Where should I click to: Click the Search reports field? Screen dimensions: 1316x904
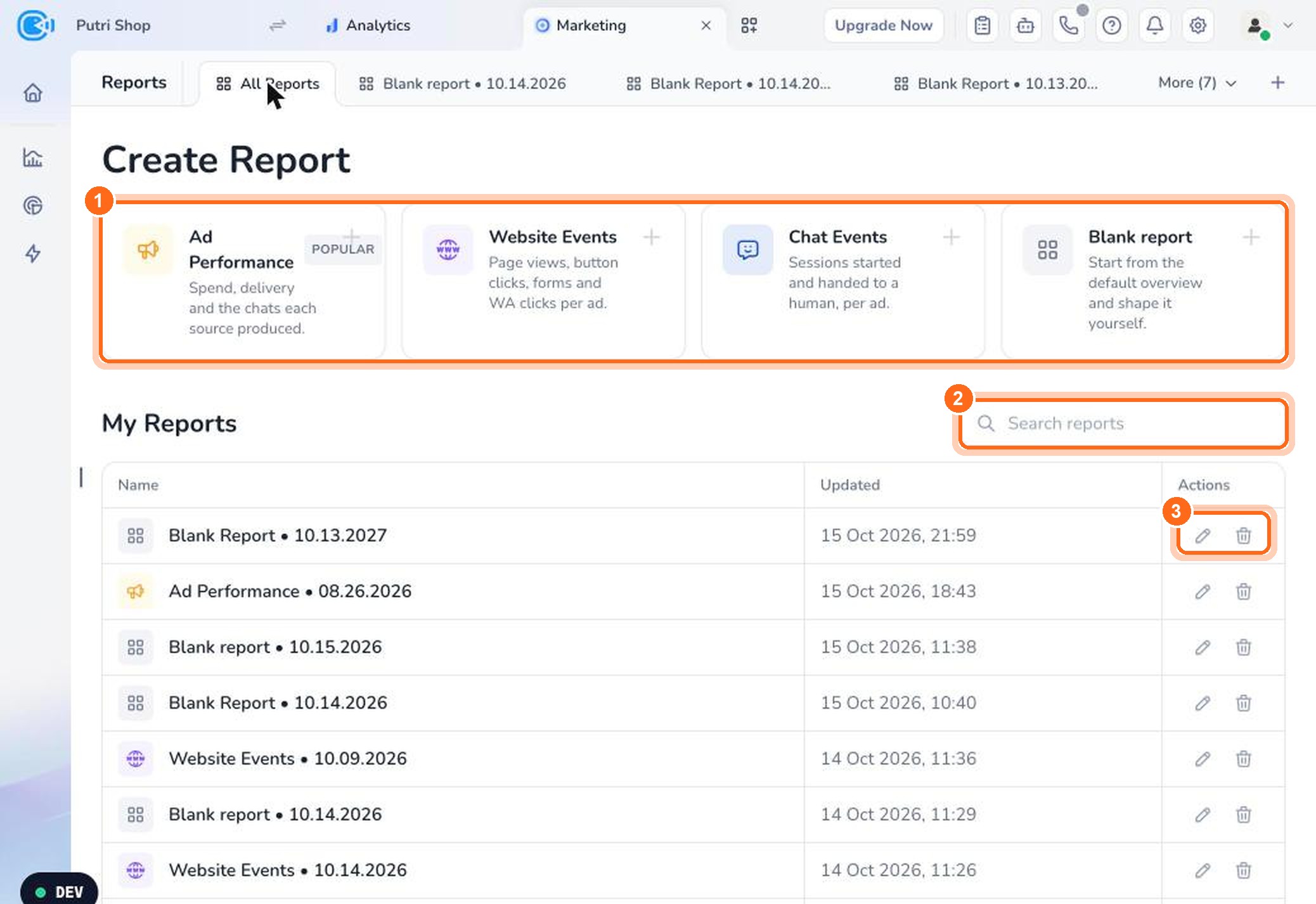(1123, 423)
